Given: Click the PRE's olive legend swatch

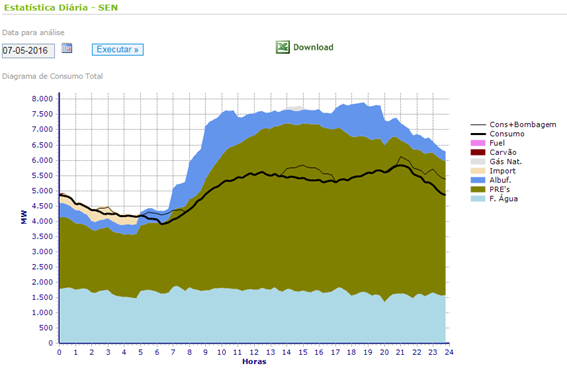Looking at the screenshot, I should coord(478,189).
